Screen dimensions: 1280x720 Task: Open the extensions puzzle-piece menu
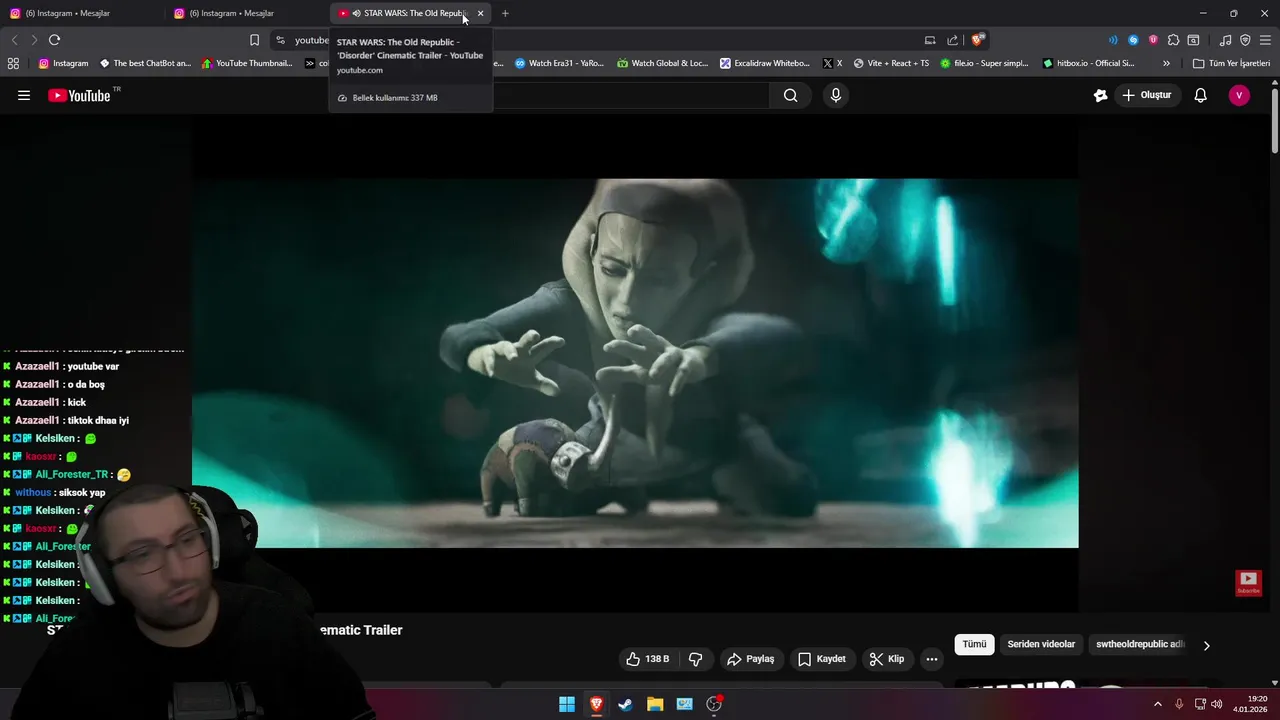point(1173,40)
